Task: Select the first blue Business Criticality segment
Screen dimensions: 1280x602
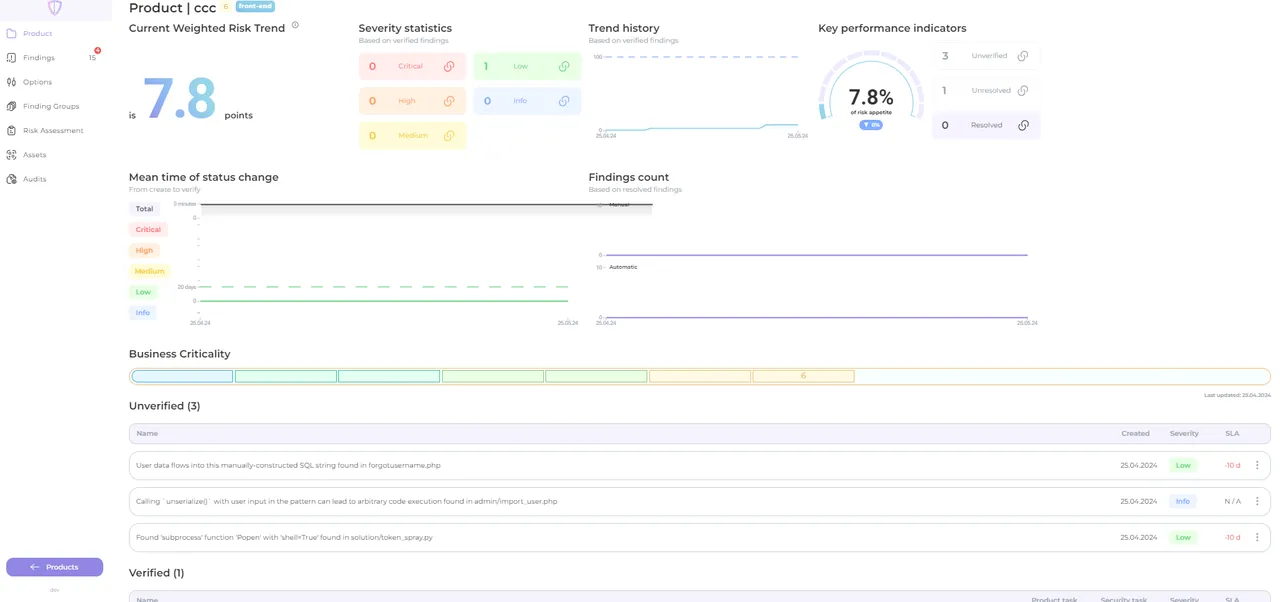Action: 182,377
